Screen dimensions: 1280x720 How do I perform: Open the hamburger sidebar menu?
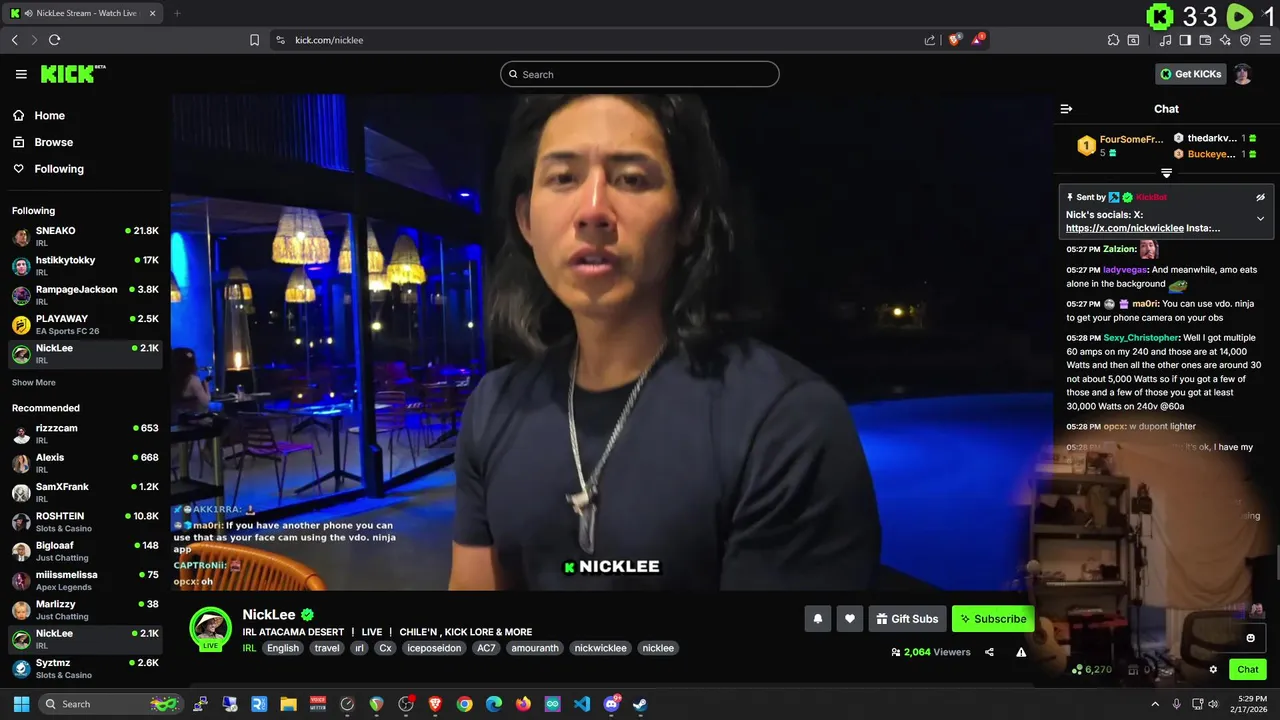click(x=21, y=74)
